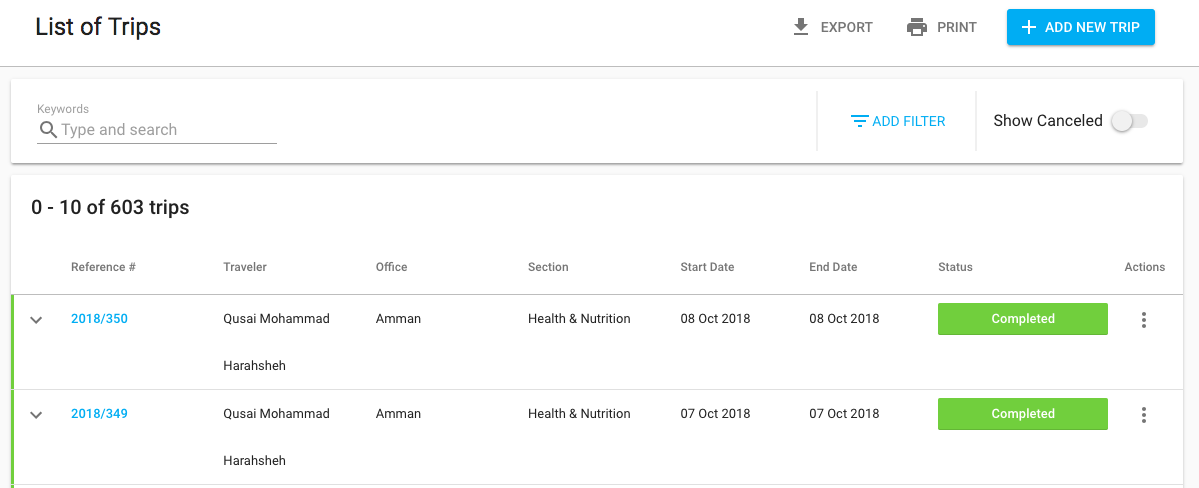Open trip reference 2018/350 link
This screenshot has width=1199, height=488.
(99, 319)
